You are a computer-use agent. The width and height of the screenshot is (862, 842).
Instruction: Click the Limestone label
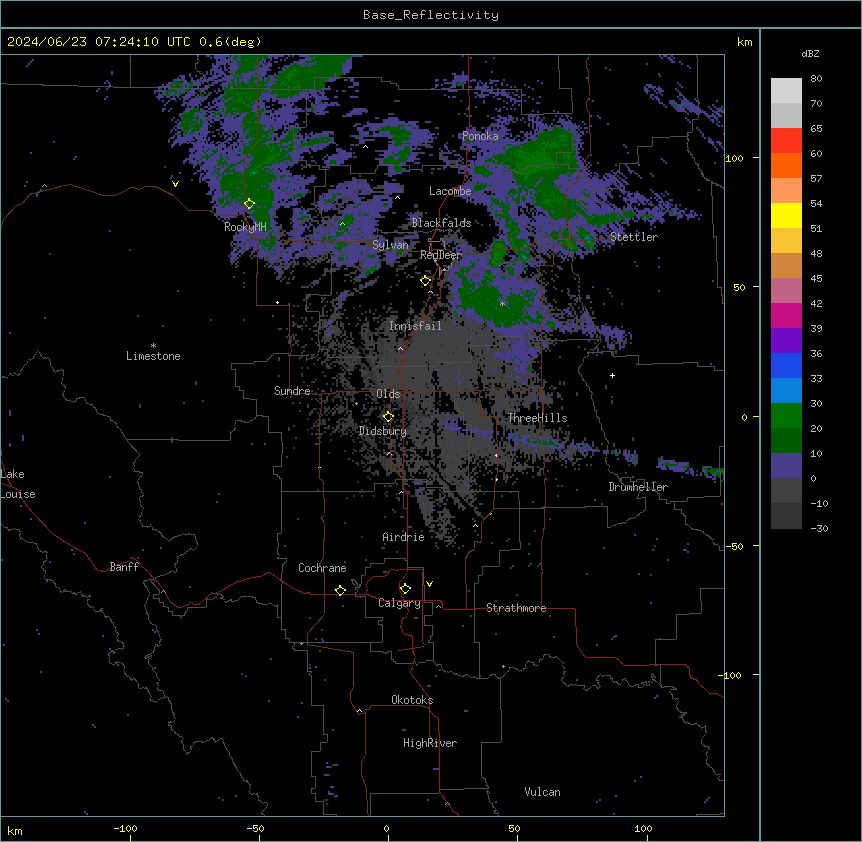click(x=153, y=356)
